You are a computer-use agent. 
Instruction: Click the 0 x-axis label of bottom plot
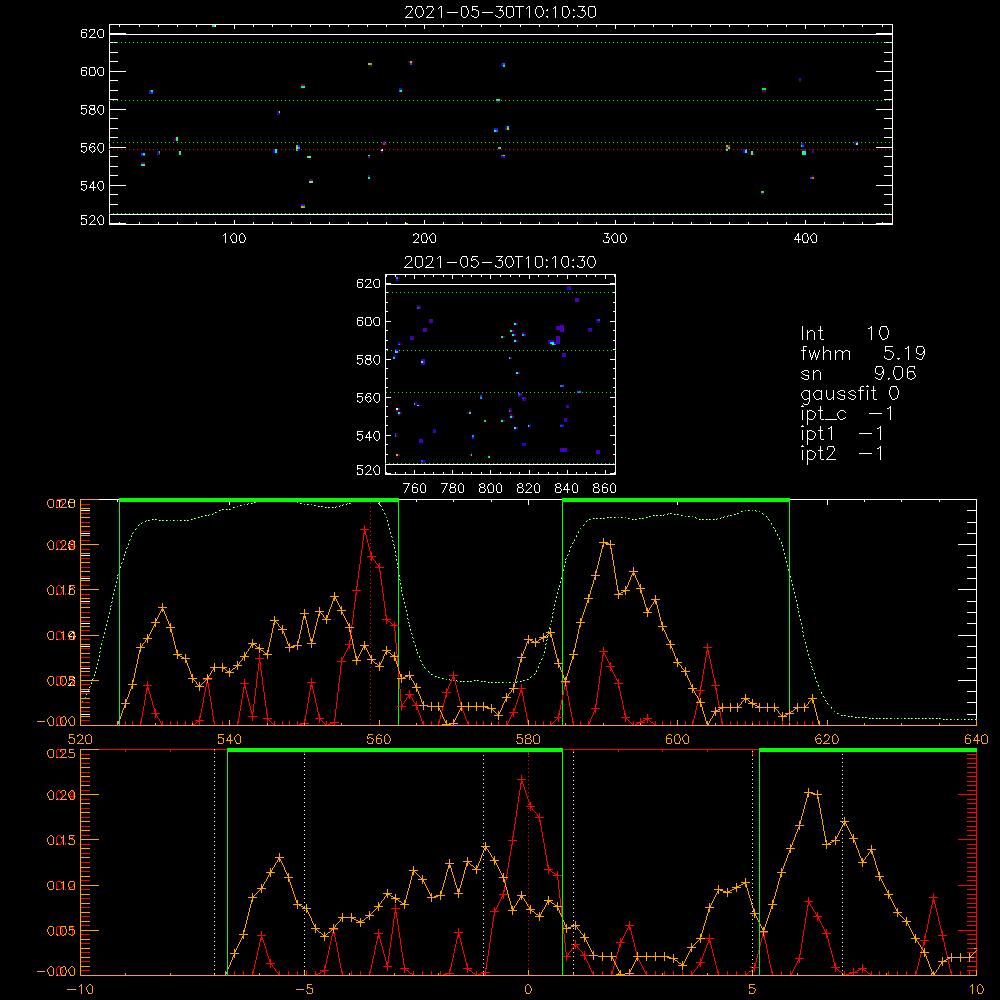[528, 990]
